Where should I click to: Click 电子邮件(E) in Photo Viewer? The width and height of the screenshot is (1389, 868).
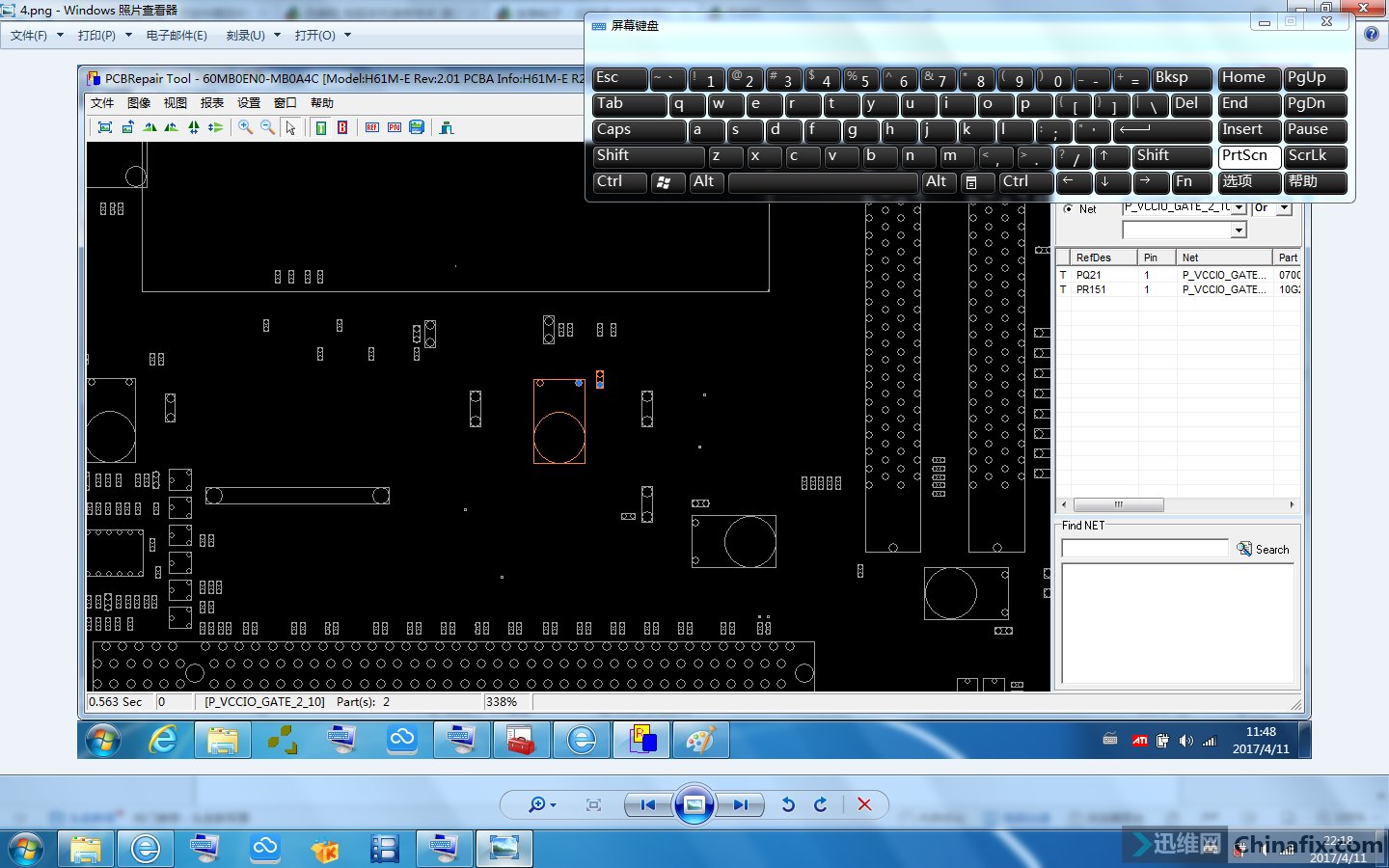click(177, 35)
